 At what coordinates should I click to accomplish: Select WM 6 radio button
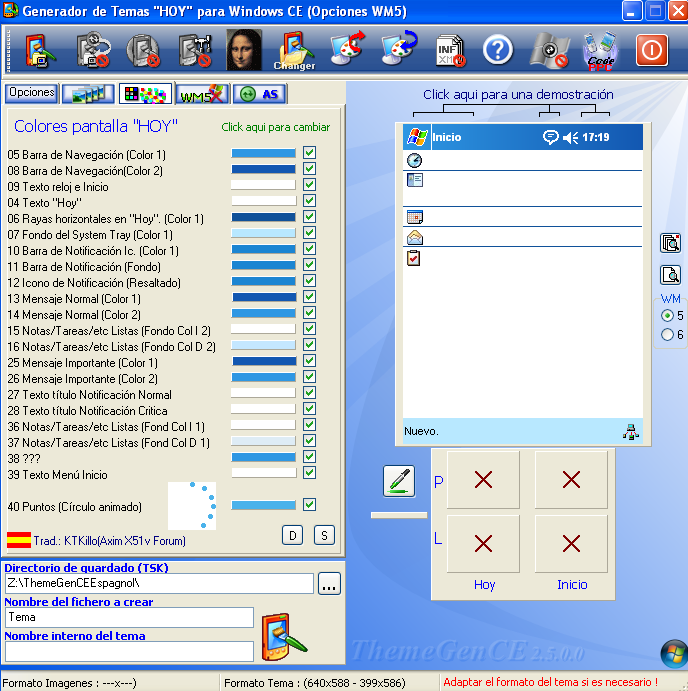point(667,334)
